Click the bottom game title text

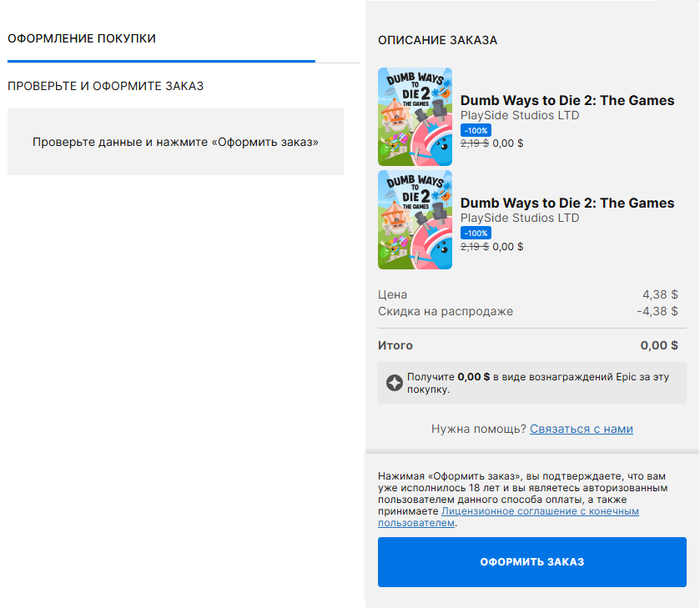click(x=567, y=204)
